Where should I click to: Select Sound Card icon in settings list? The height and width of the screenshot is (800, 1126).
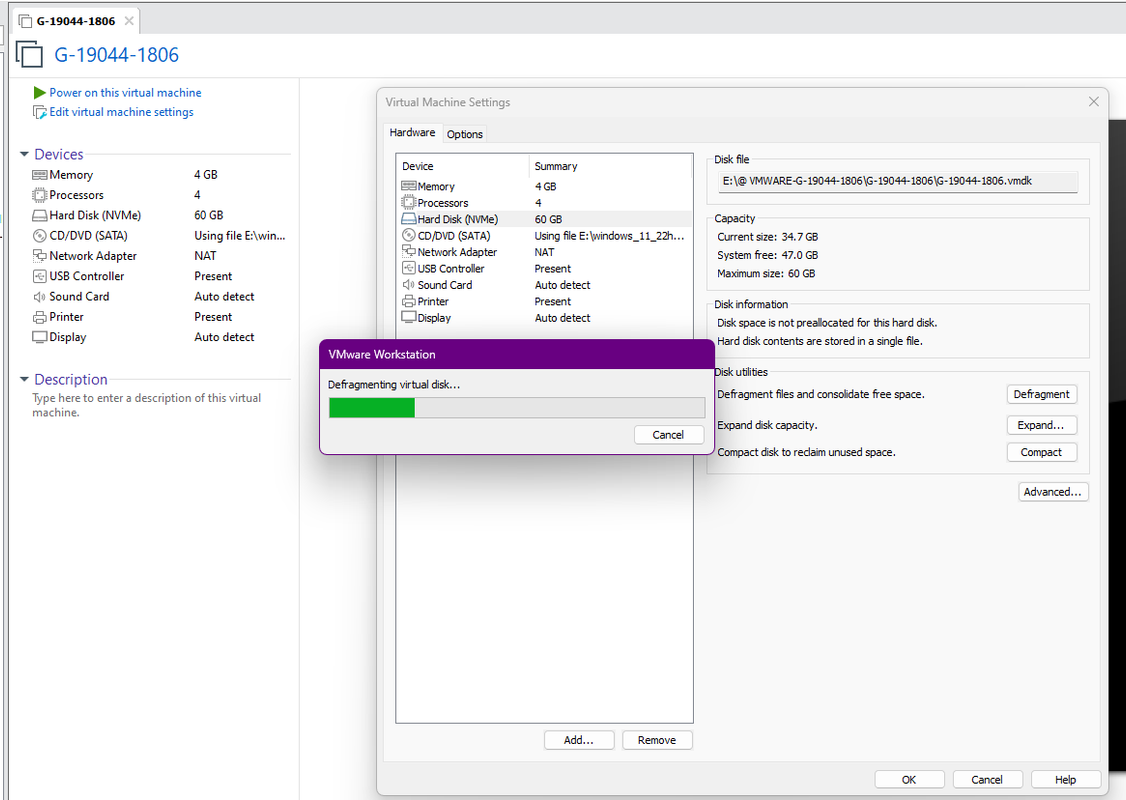click(409, 284)
